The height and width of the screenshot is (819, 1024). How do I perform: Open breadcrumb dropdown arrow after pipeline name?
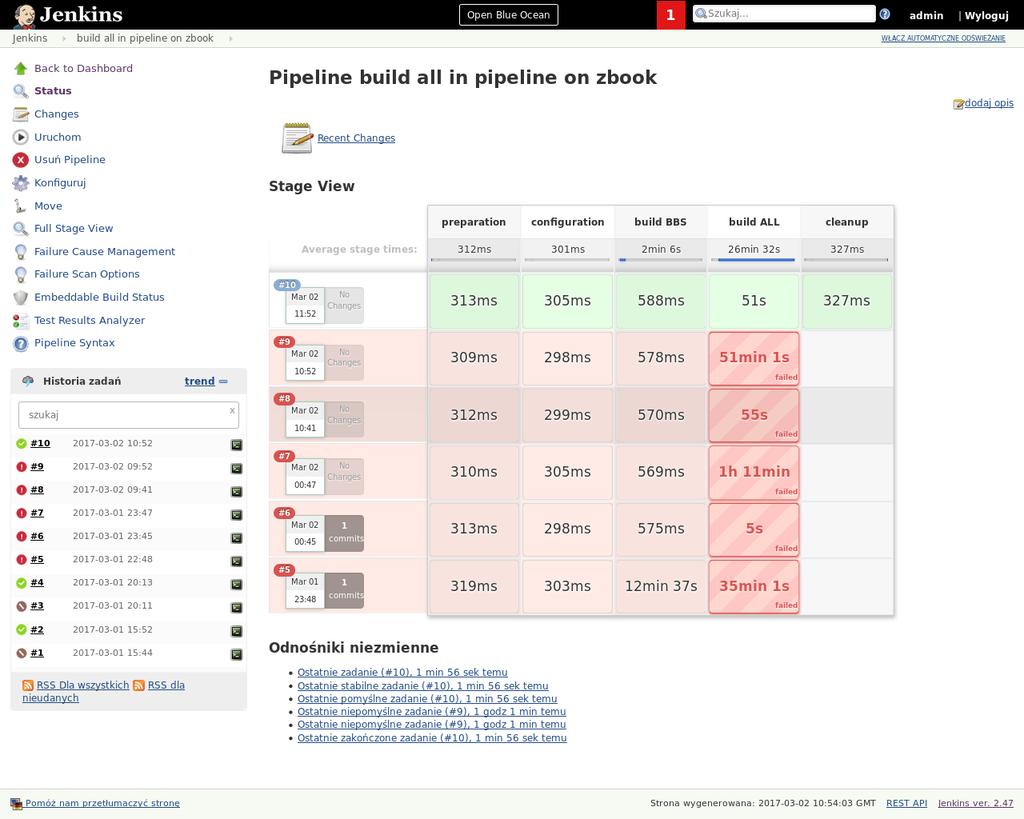pyautogui.click(x=231, y=39)
